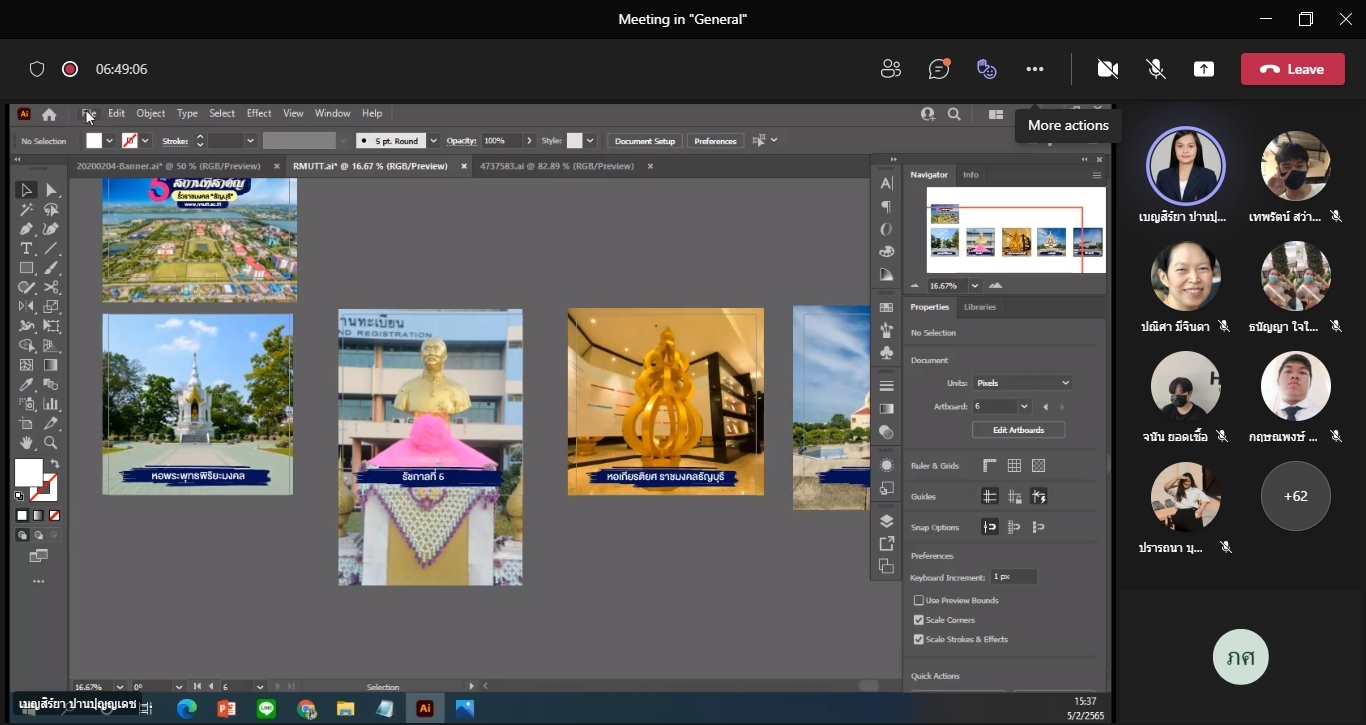Select the Line Segment tool
This screenshot has width=1366, height=725.
(x=51, y=248)
